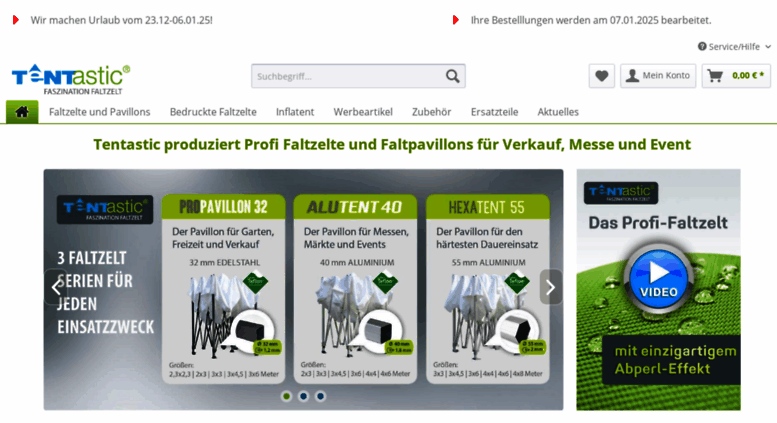Open the shopping cart icon
Screen dimensions: 777x423
click(715, 76)
